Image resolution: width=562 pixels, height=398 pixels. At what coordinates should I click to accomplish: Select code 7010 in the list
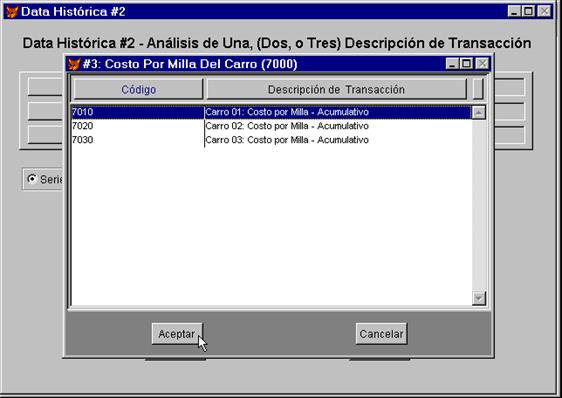point(82,112)
